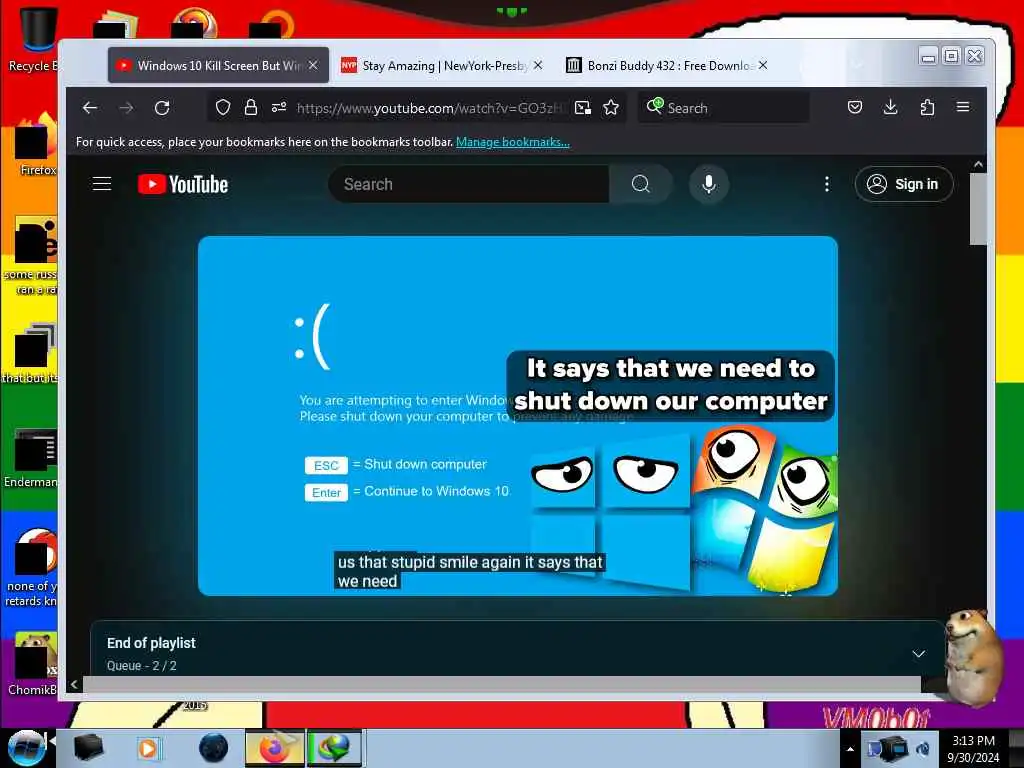
Task: Bookmark this page with the star icon
Action: click(611, 108)
